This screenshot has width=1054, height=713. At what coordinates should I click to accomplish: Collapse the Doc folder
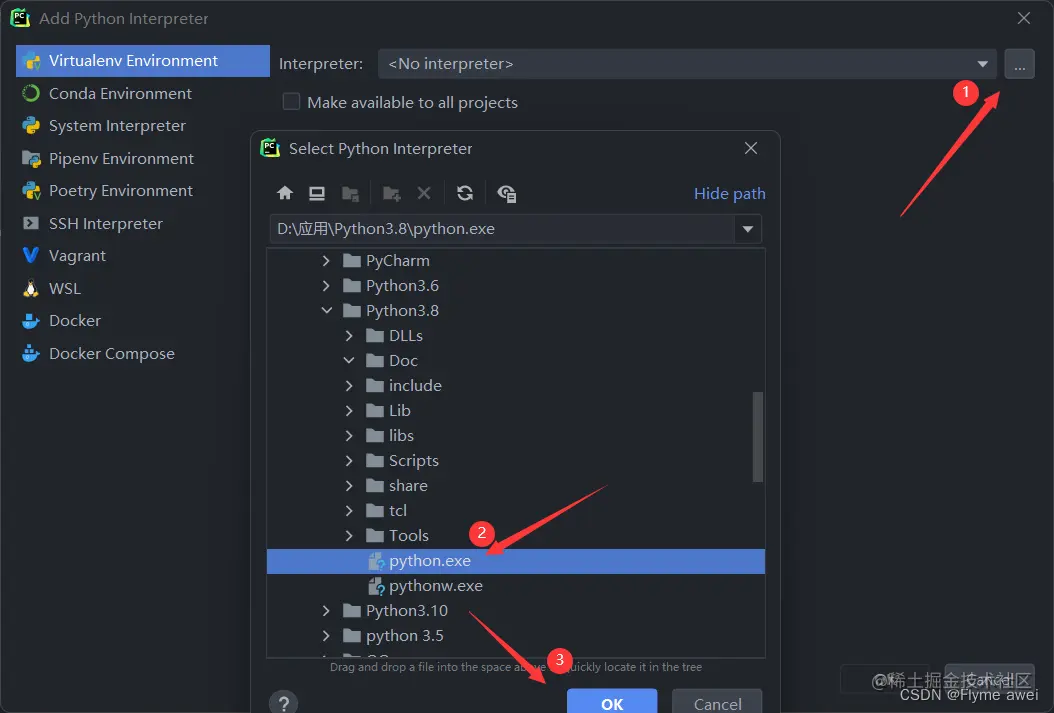point(349,360)
